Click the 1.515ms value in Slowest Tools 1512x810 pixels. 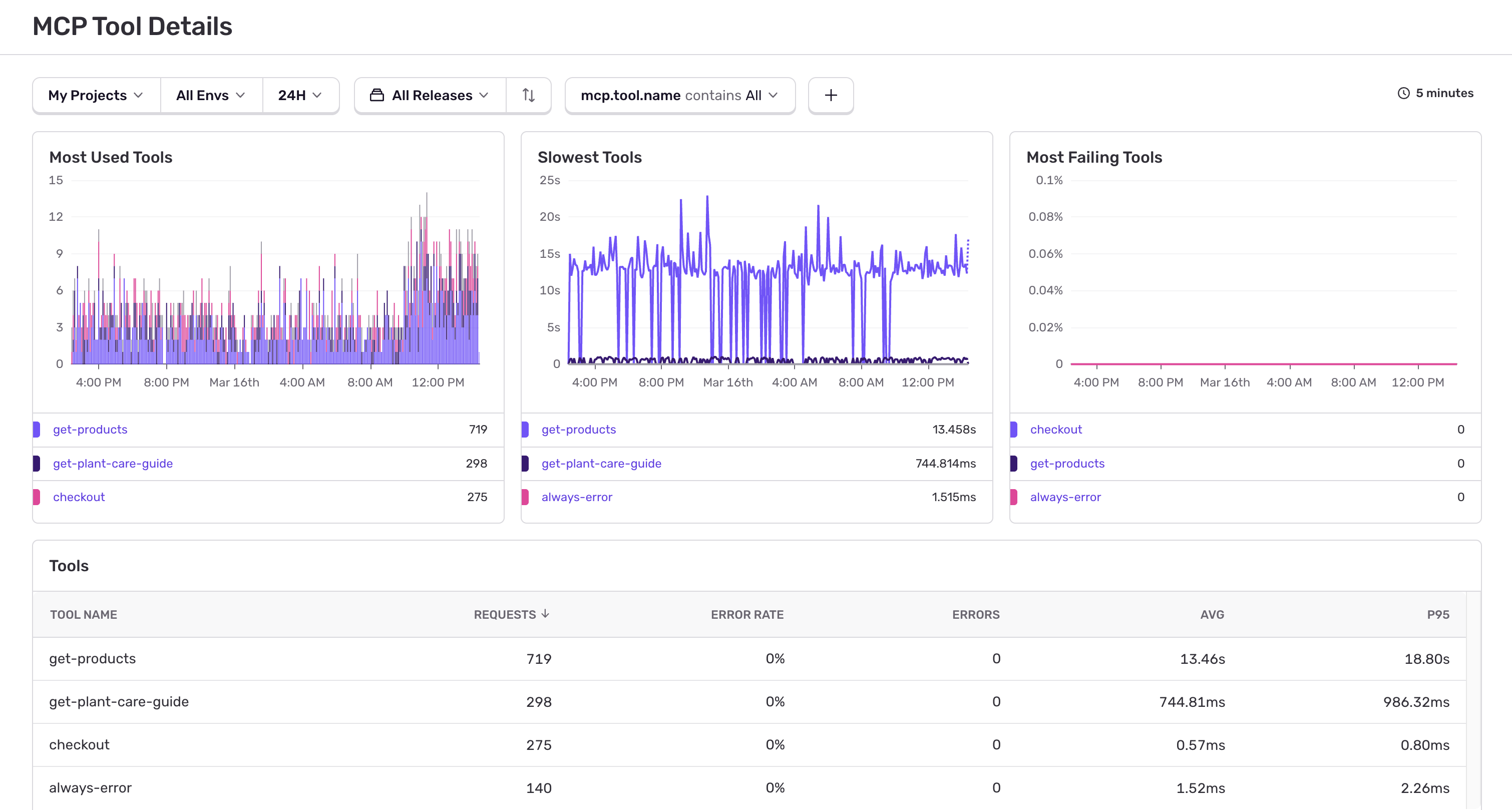click(x=954, y=497)
